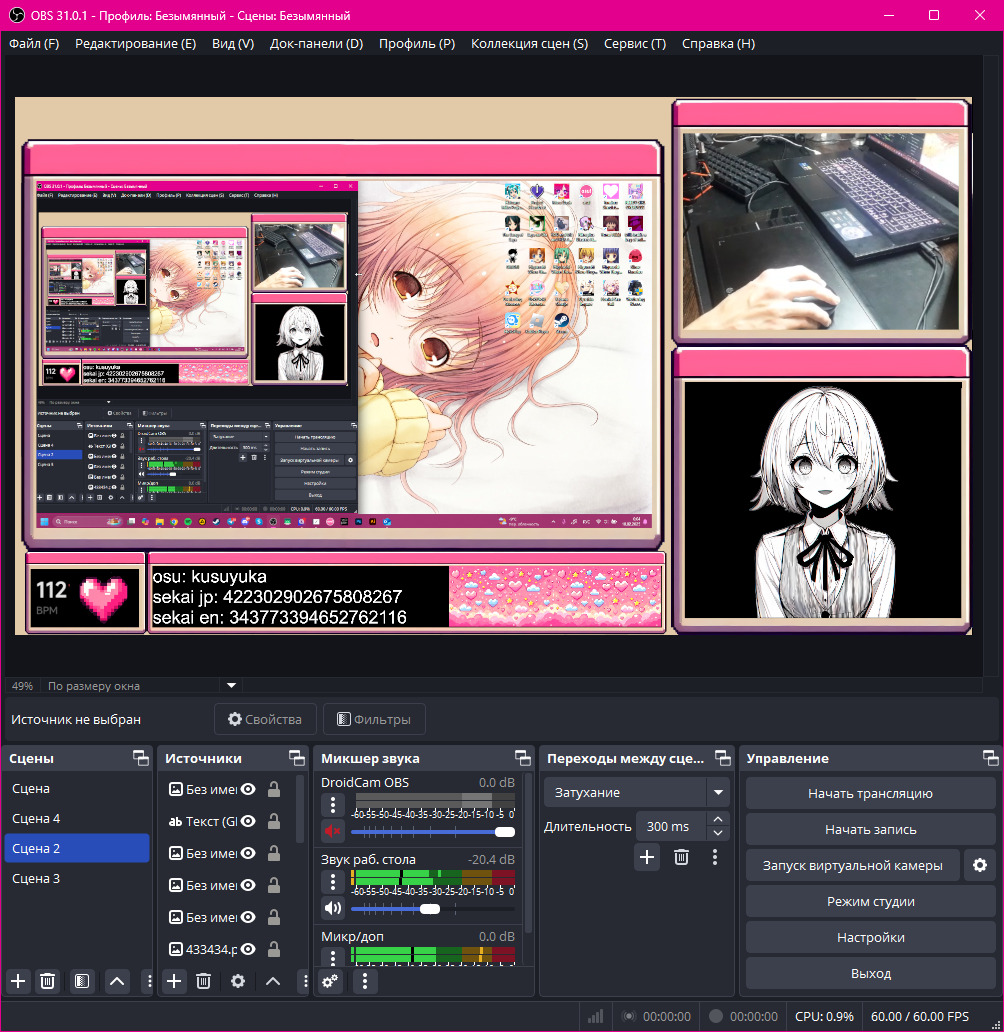Click the CPU: 0.9% status text
This screenshot has width=1004, height=1032.
824,1016
